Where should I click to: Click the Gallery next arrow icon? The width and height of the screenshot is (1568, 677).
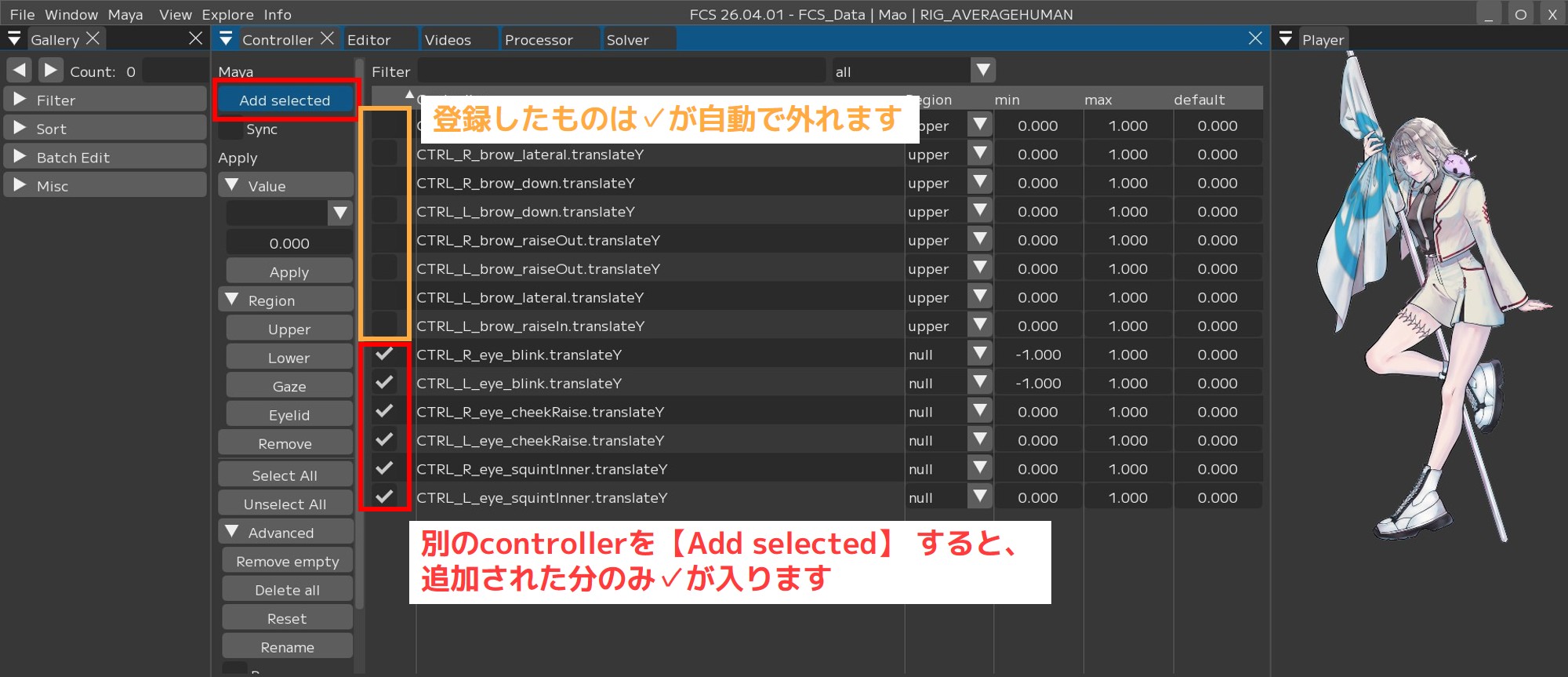pos(50,71)
